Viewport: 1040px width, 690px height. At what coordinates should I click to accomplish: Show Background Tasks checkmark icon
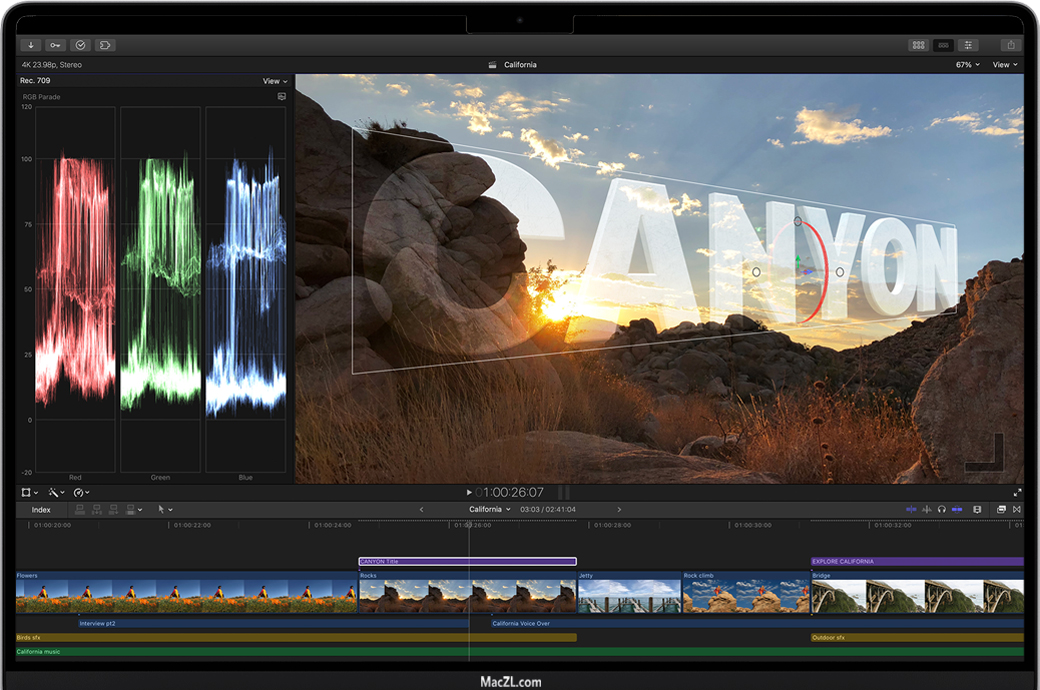point(80,45)
